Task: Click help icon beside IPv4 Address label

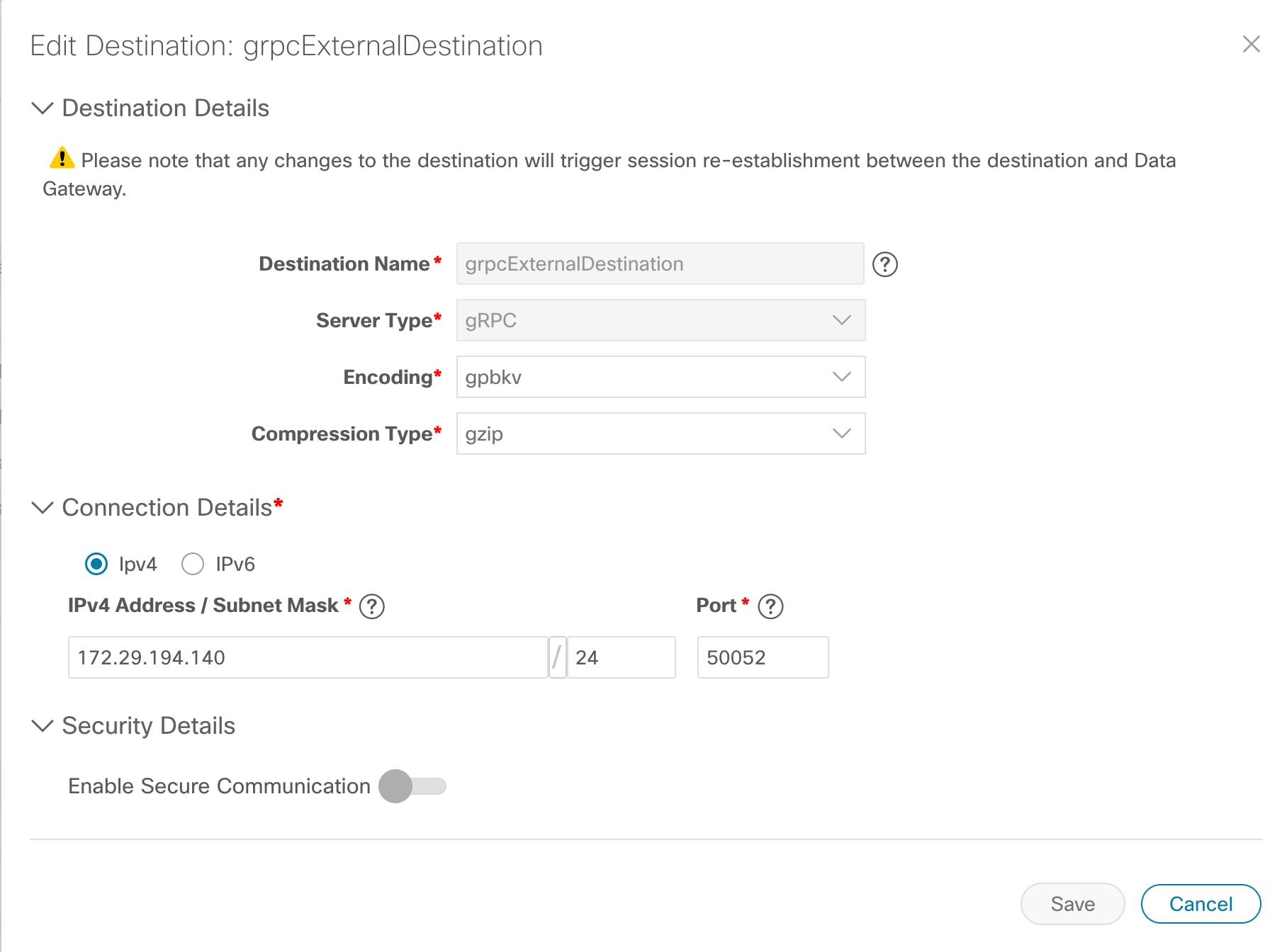Action: pos(371,606)
